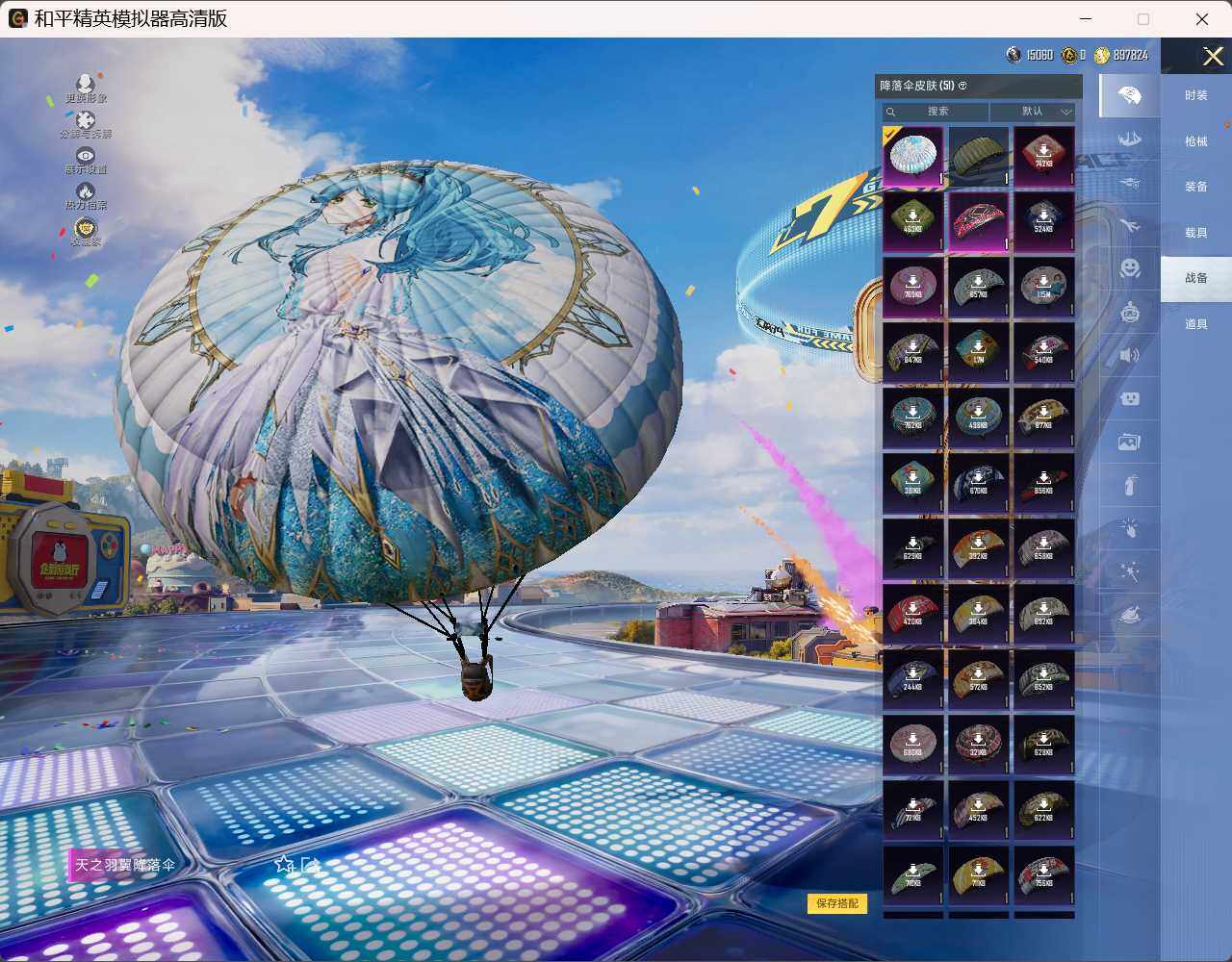The image size is (1232, 962).
Task: Switch to the 时装 tab
Action: tap(1196, 95)
